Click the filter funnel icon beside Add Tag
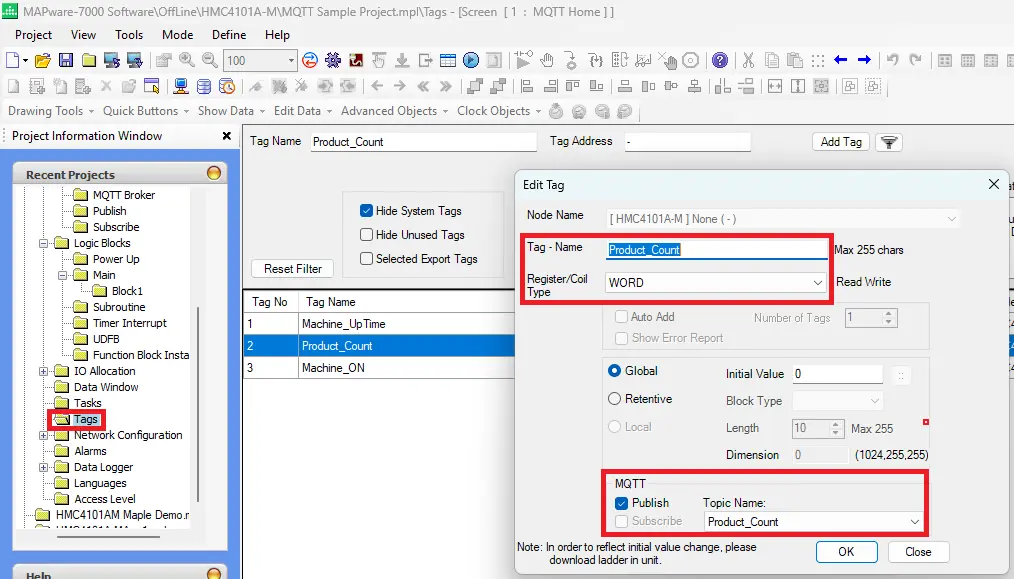 (x=888, y=142)
